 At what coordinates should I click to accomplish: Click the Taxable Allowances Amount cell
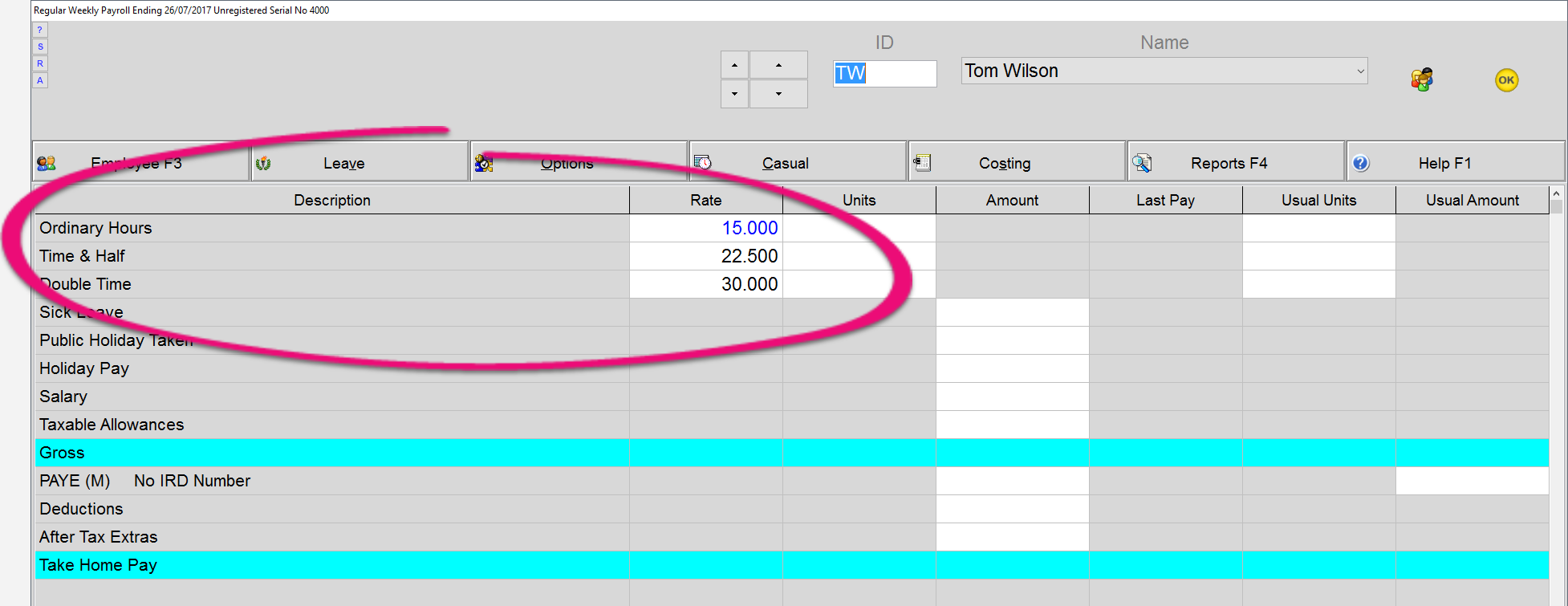pos(1013,425)
